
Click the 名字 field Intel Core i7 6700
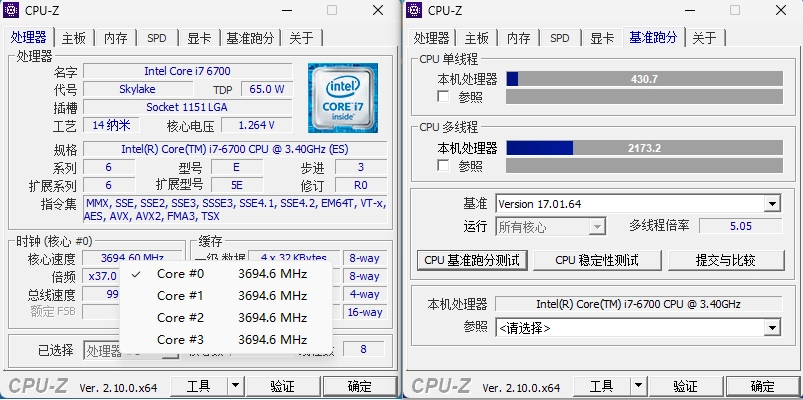(x=187, y=71)
